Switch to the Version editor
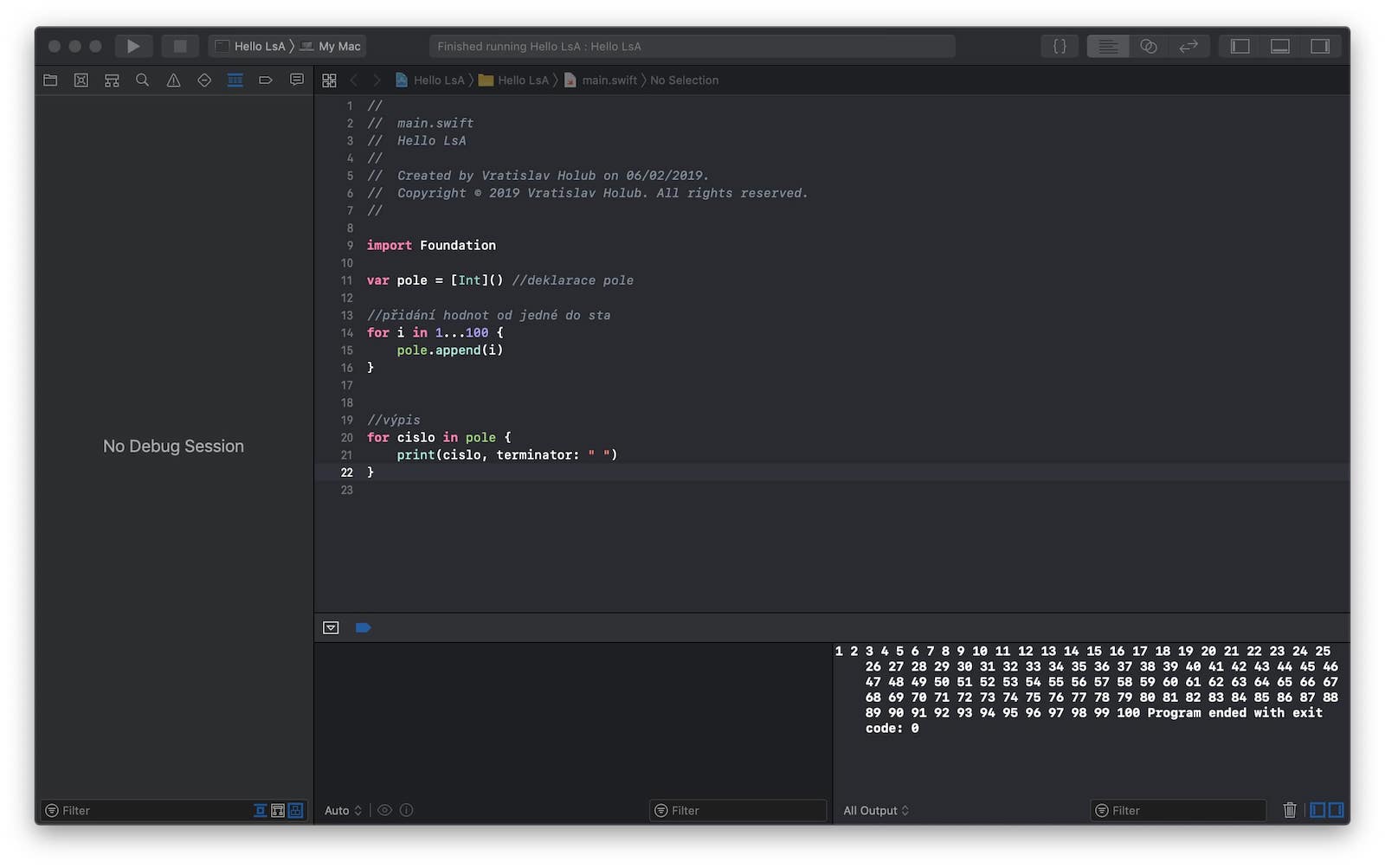Viewport: 1385px width, 868px height. [1189, 46]
